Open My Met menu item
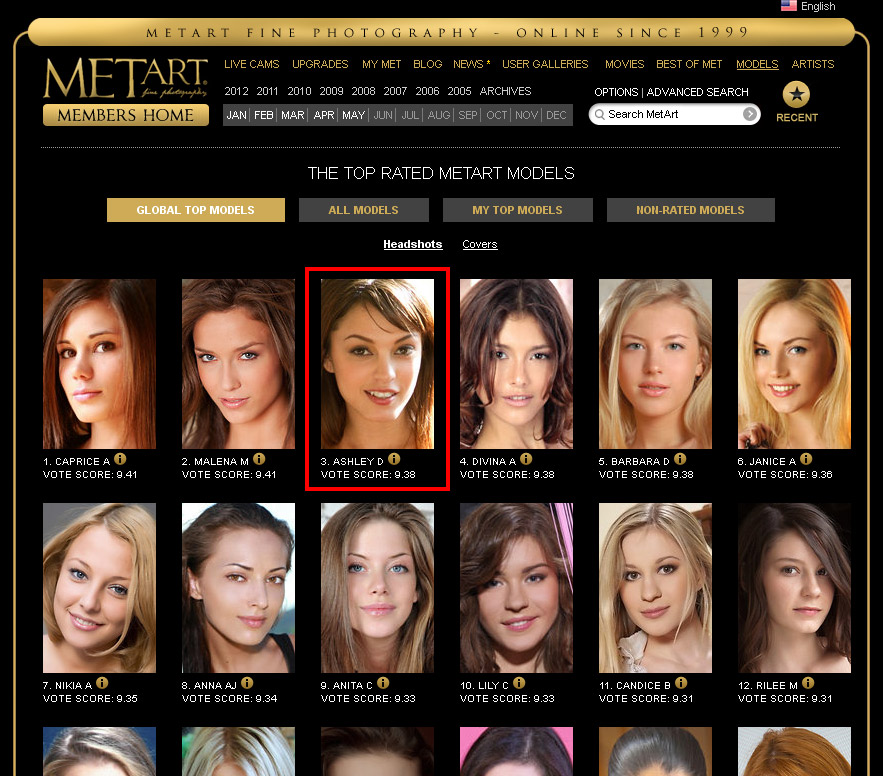883x776 pixels. pos(381,64)
